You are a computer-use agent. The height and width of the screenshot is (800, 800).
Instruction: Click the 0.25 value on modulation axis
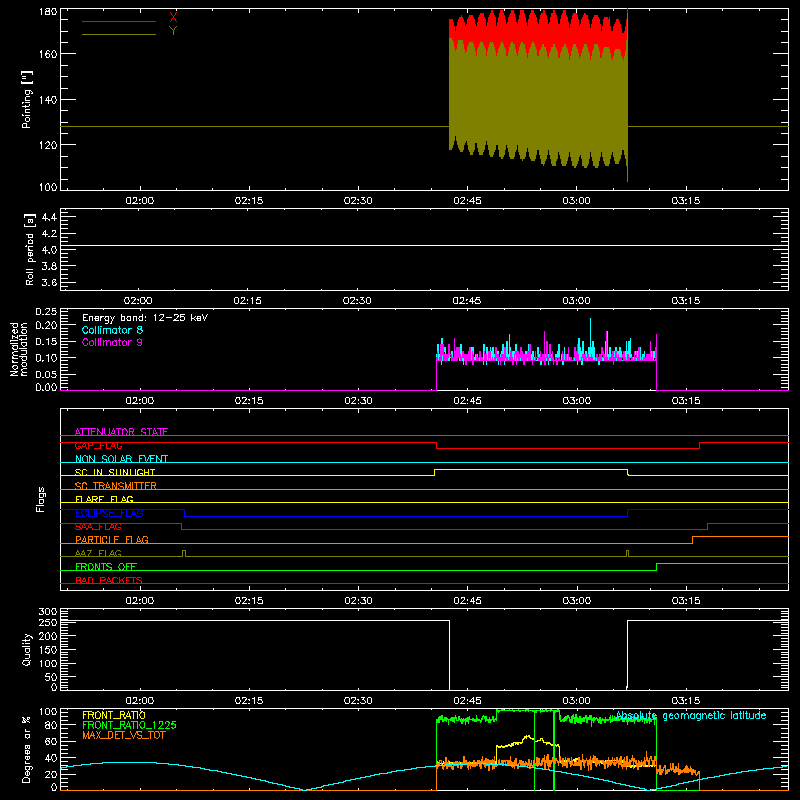point(46,312)
